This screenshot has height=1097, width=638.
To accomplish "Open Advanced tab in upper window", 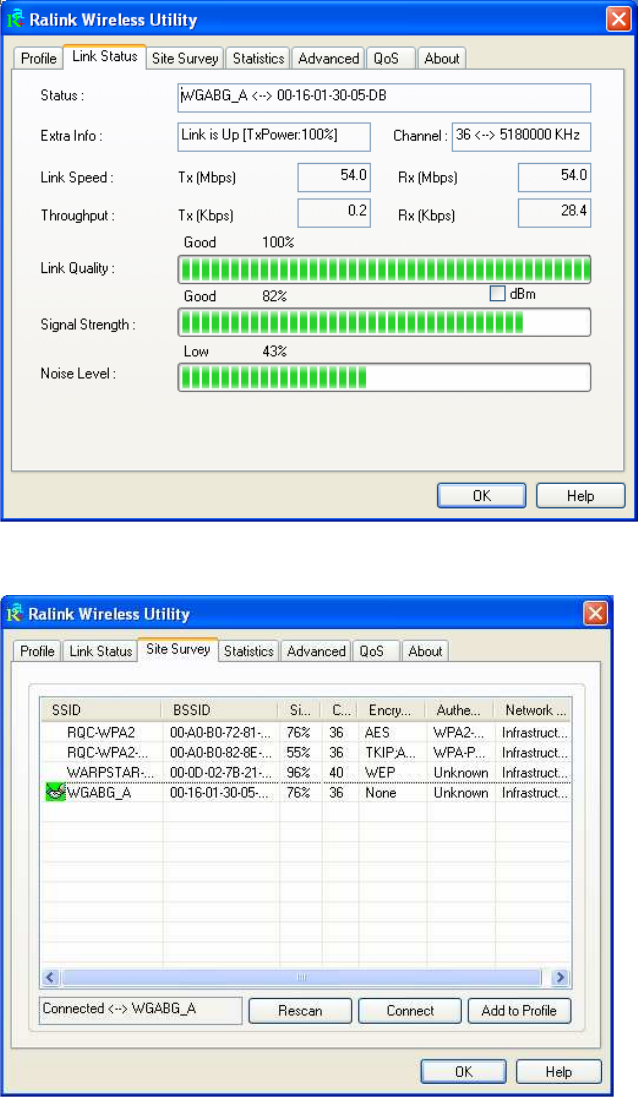I will tap(328, 58).
